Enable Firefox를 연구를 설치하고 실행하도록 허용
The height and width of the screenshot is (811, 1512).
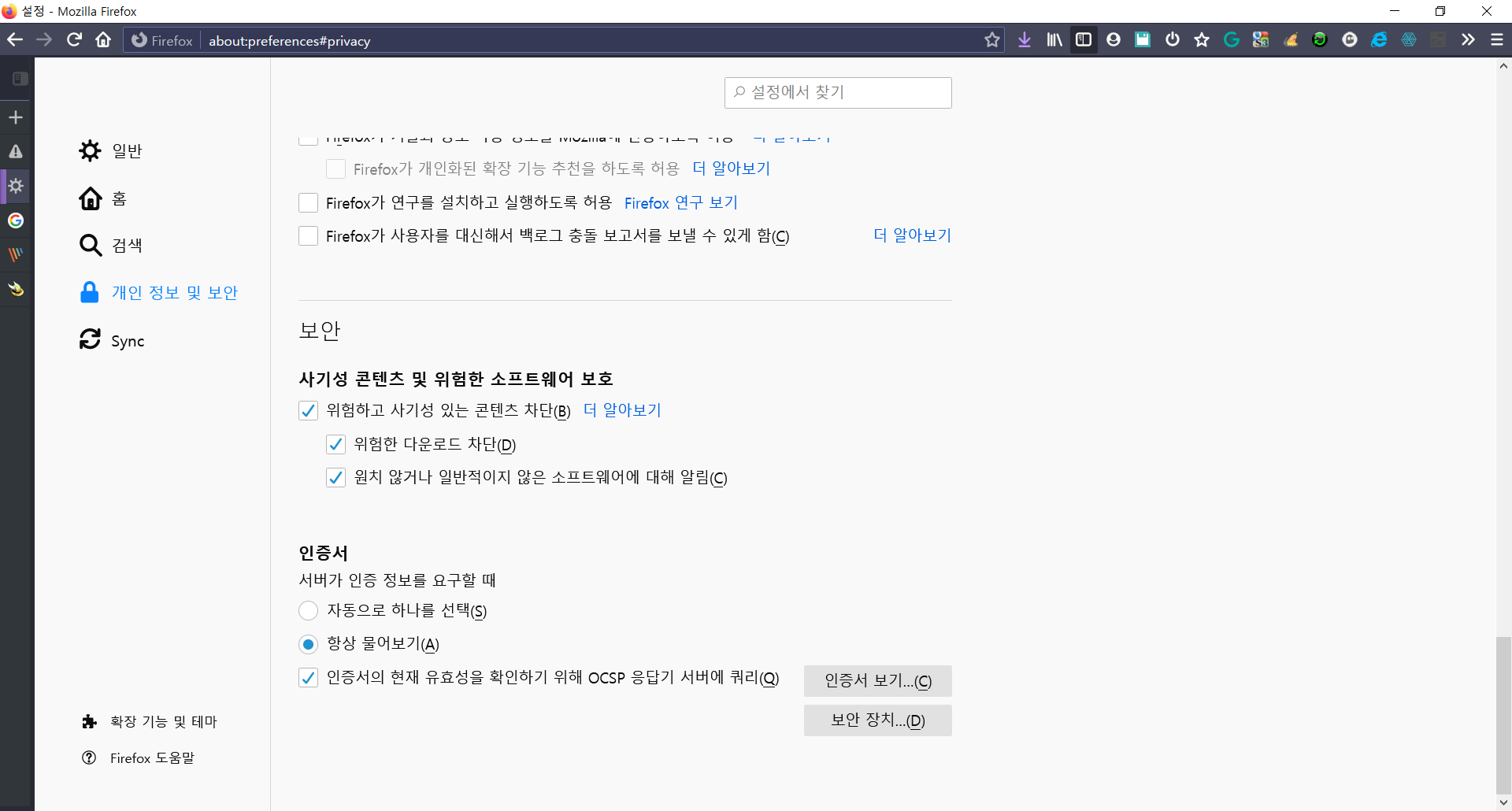click(x=308, y=202)
